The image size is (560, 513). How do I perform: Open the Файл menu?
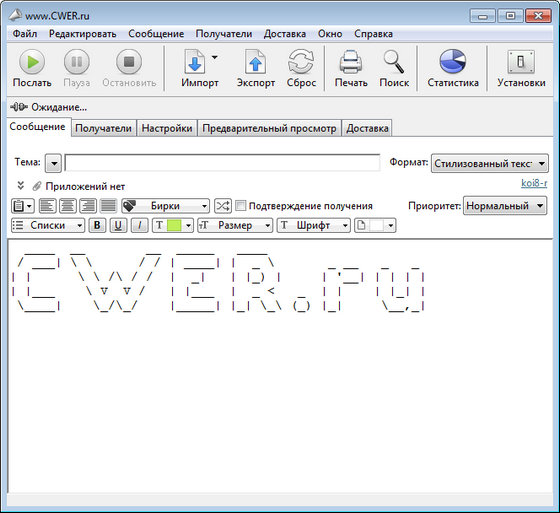pyautogui.click(x=25, y=34)
